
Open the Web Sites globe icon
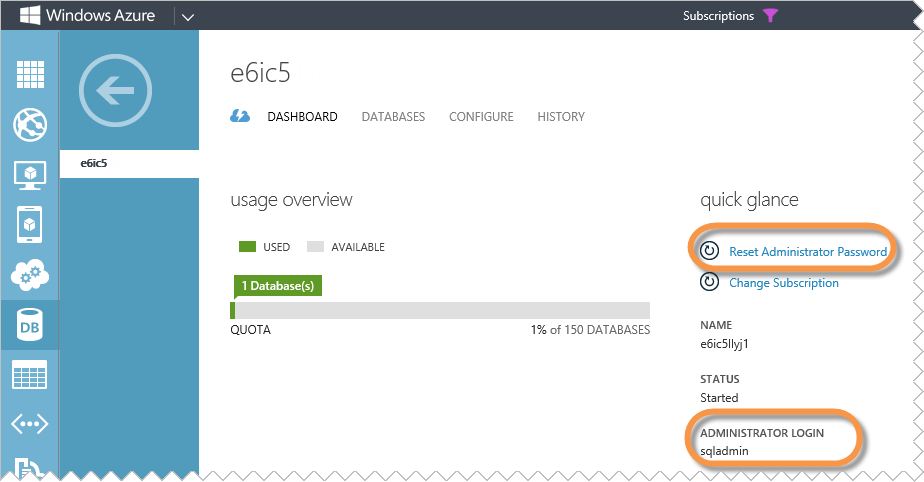[x=30, y=124]
